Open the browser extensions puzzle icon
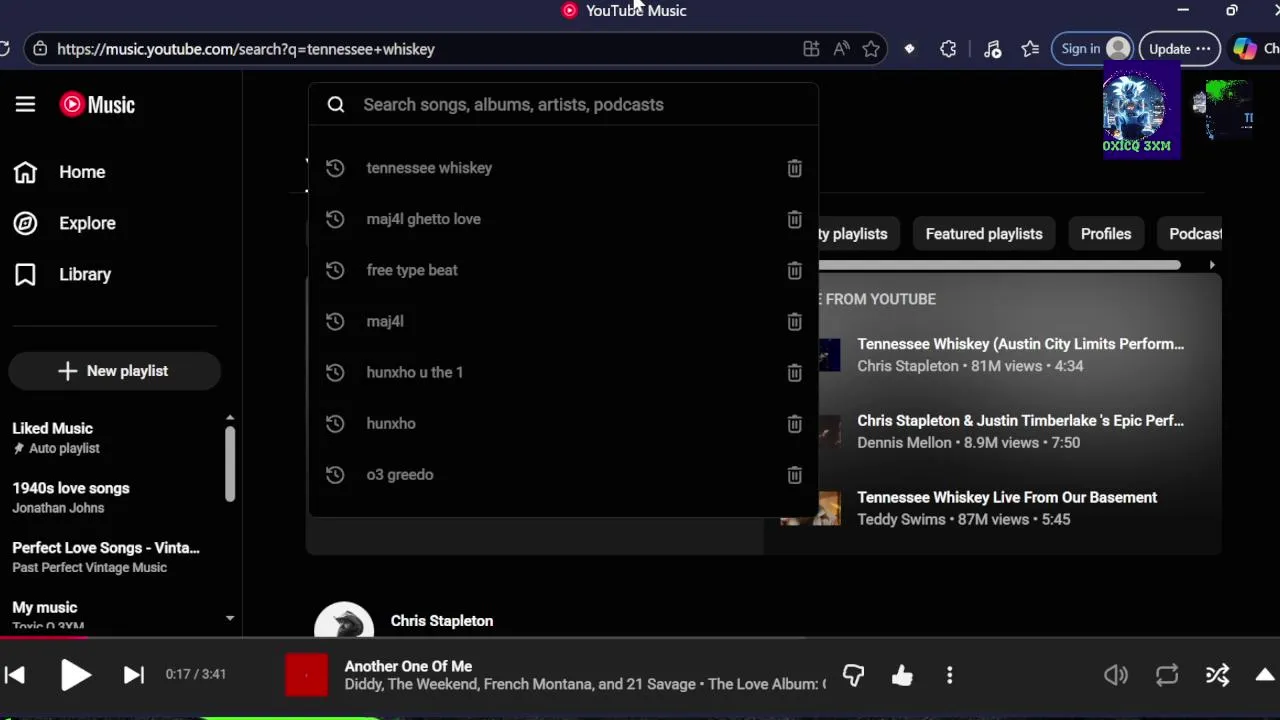This screenshot has width=1280, height=720. 948,49
